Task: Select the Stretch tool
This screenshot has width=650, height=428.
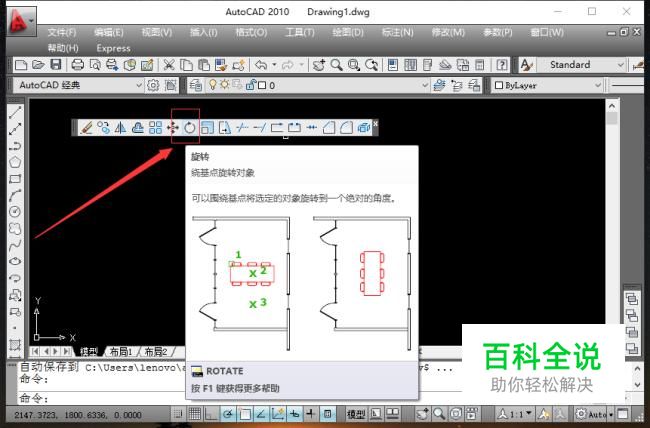Action: [x=225, y=128]
